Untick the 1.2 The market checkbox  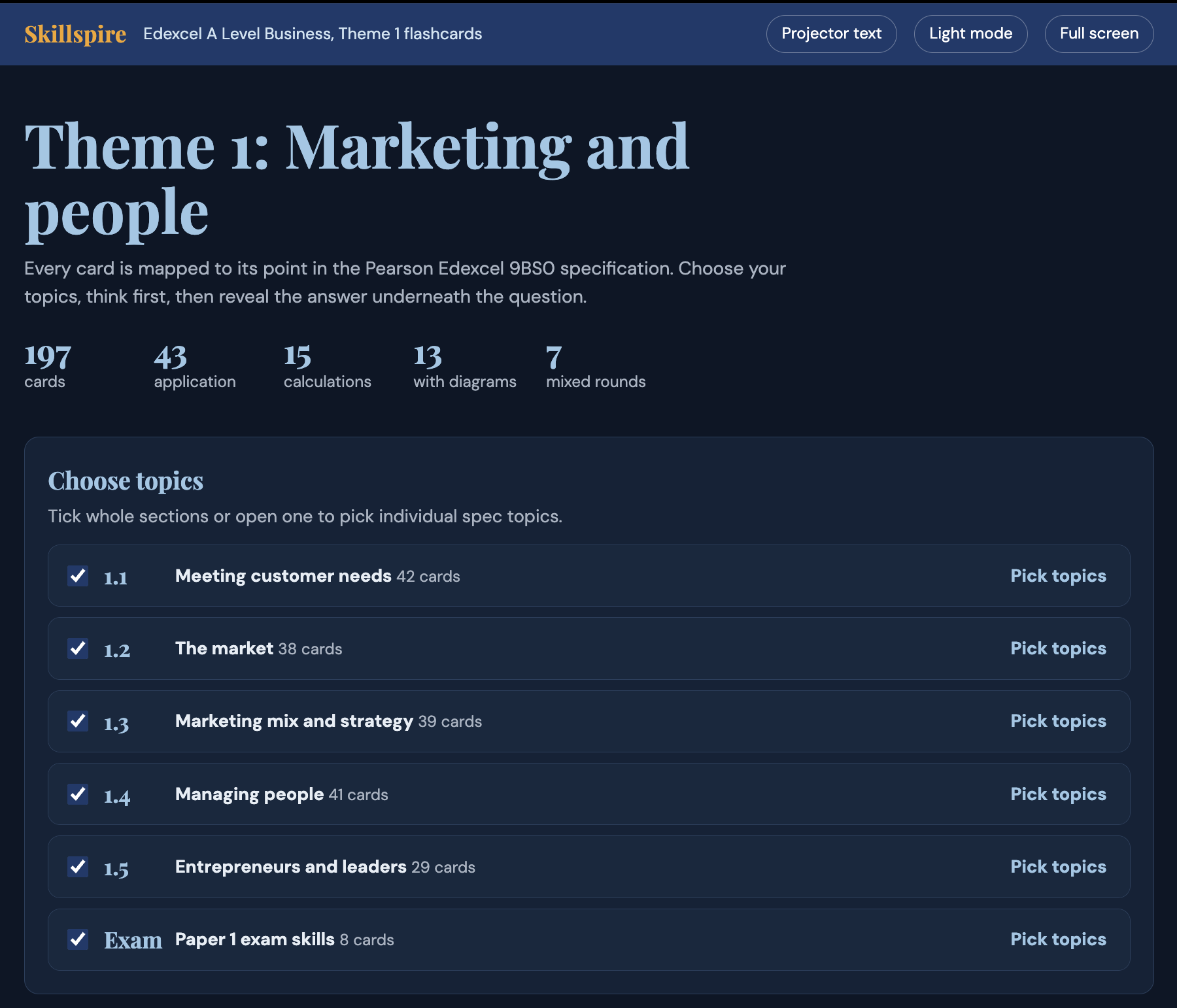point(78,648)
